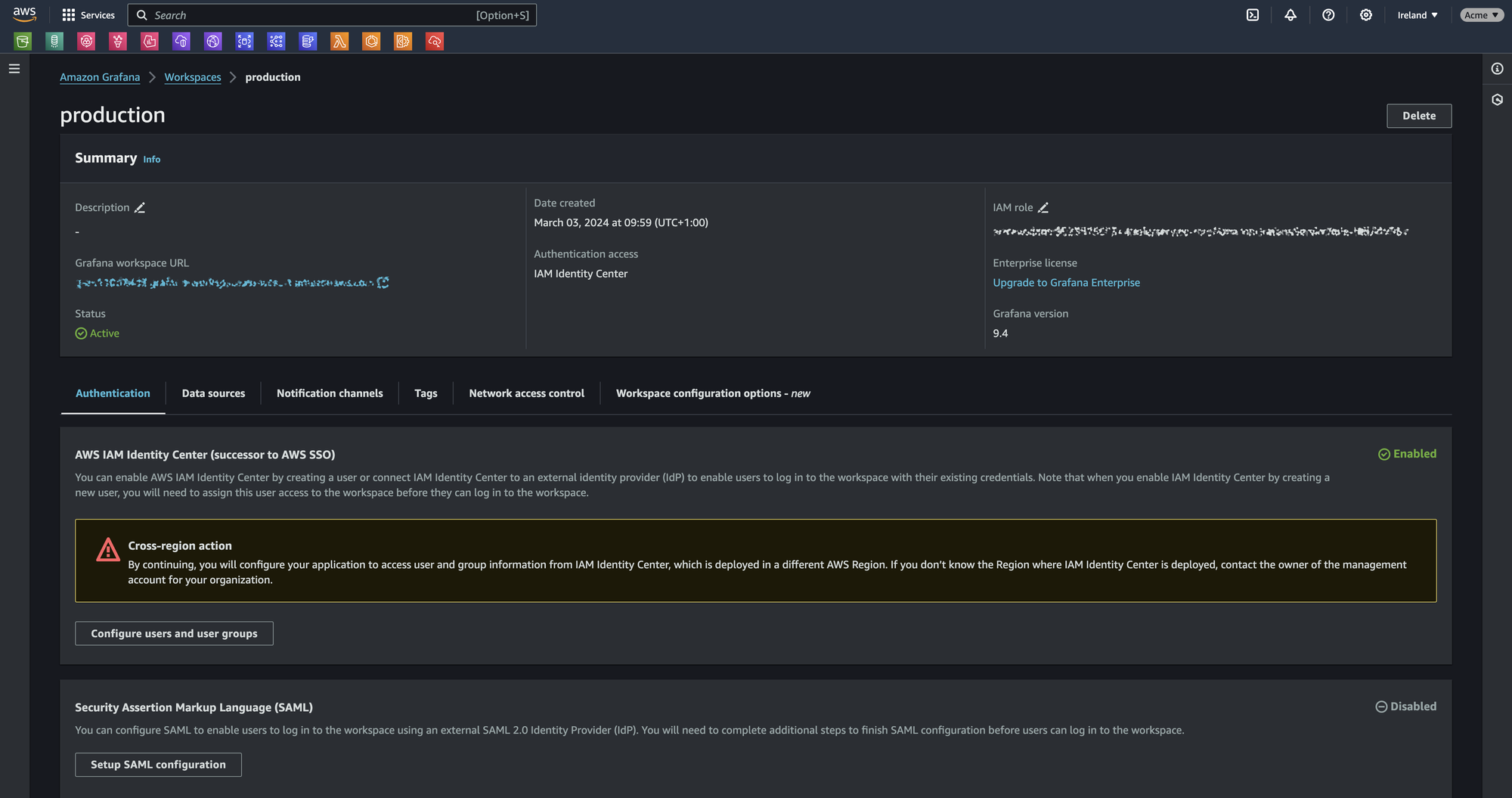Open the Acme account dropdown
Screen dimensions: 1512x798
tap(1481, 15)
